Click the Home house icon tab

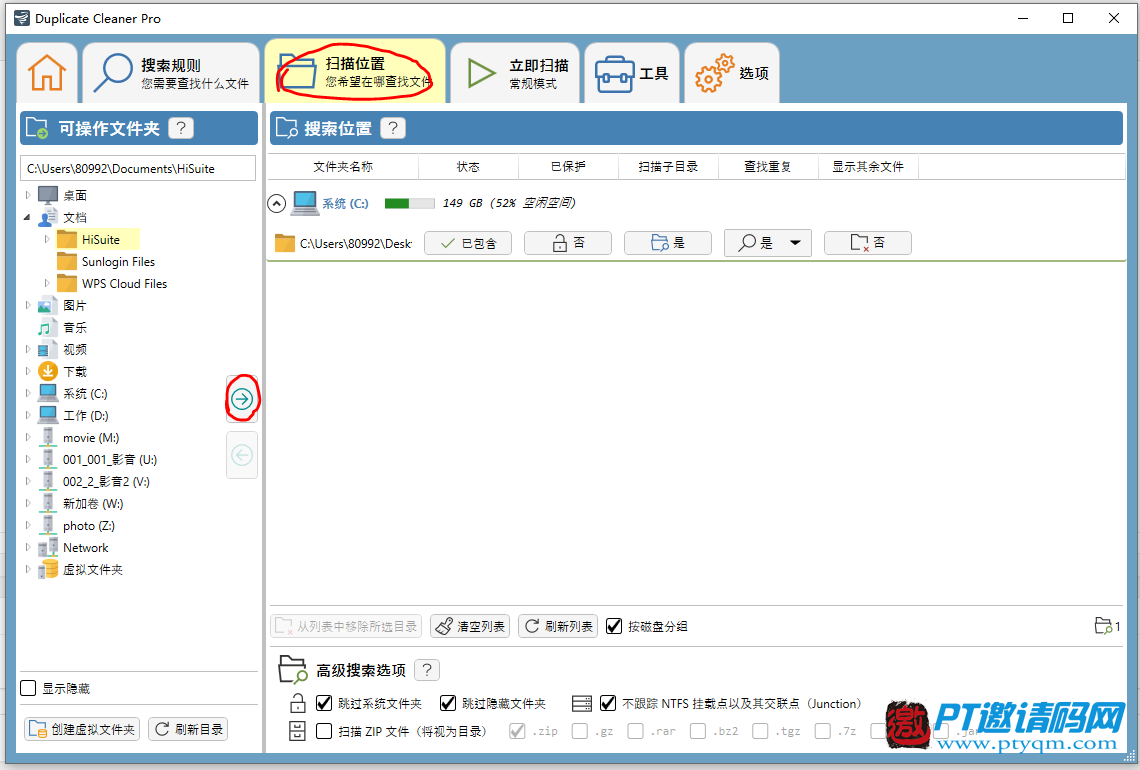pyautogui.click(x=47, y=72)
